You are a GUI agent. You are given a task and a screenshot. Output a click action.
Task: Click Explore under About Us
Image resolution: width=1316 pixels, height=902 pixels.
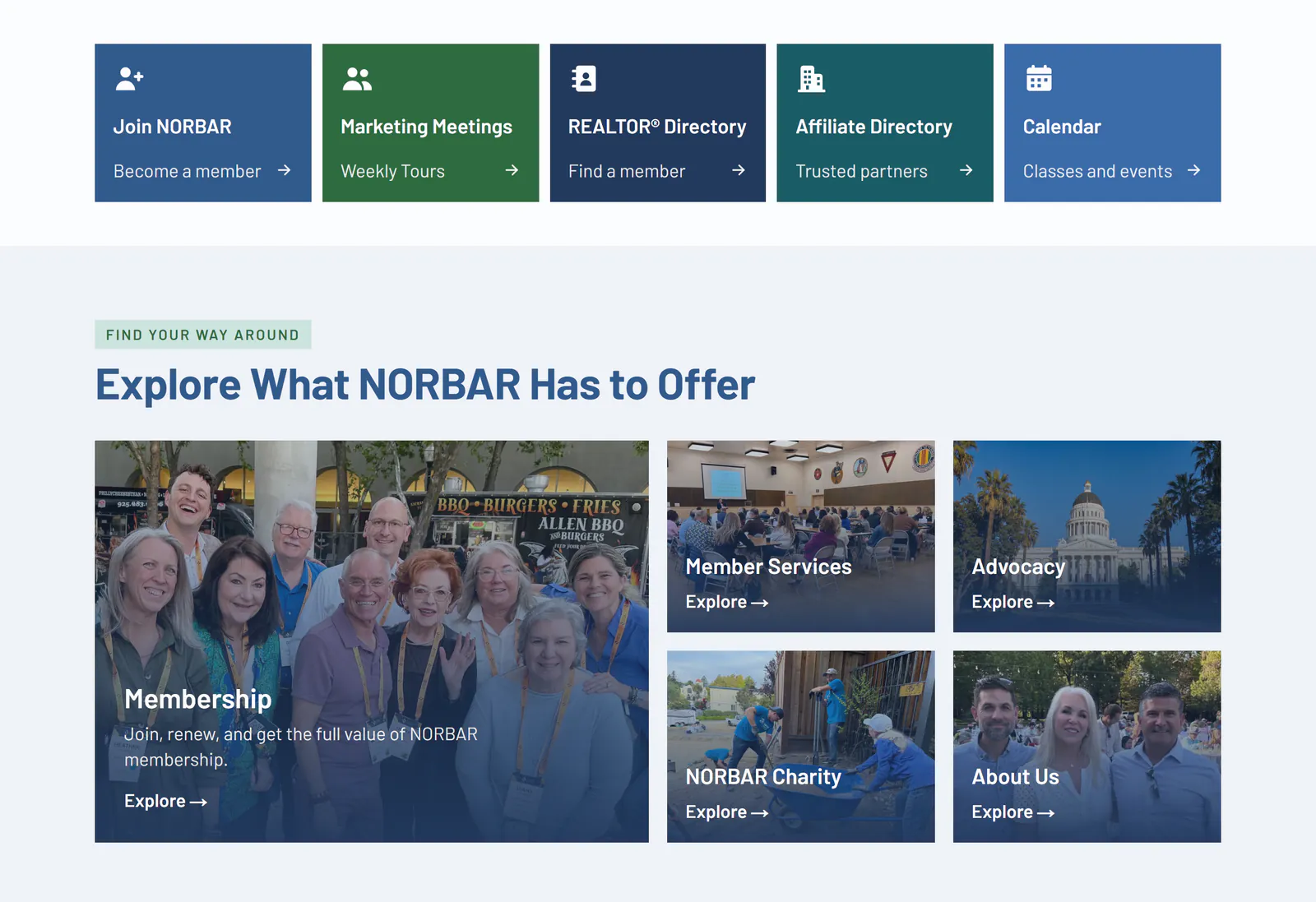click(1012, 812)
